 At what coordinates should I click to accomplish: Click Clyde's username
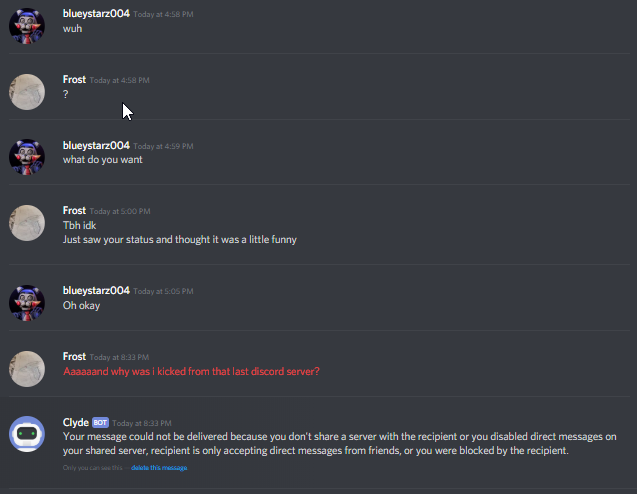pyautogui.click(x=76, y=422)
